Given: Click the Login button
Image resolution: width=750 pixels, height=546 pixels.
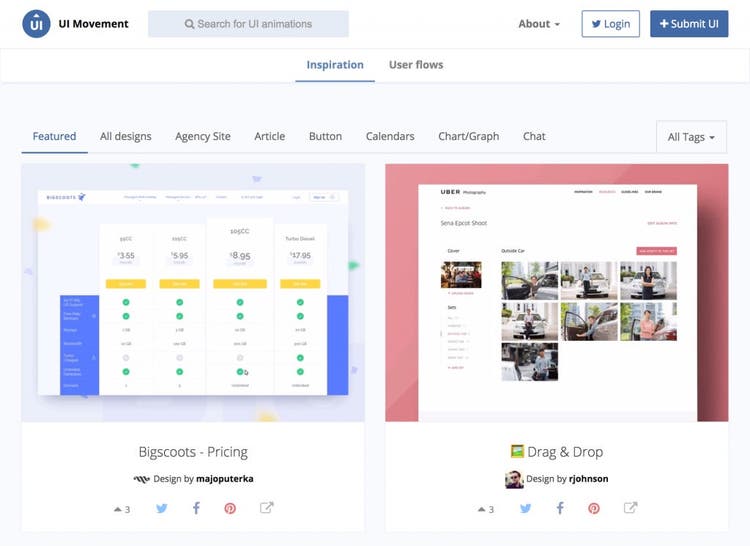Looking at the screenshot, I should point(610,24).
